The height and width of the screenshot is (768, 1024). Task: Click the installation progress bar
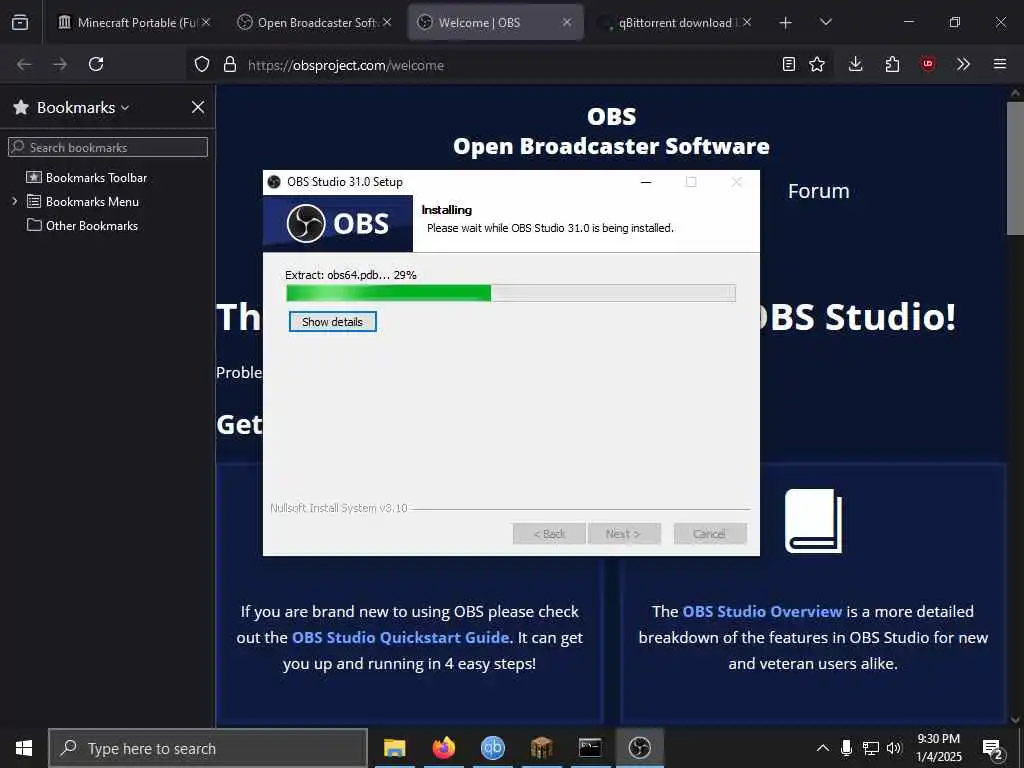point(511,293)
